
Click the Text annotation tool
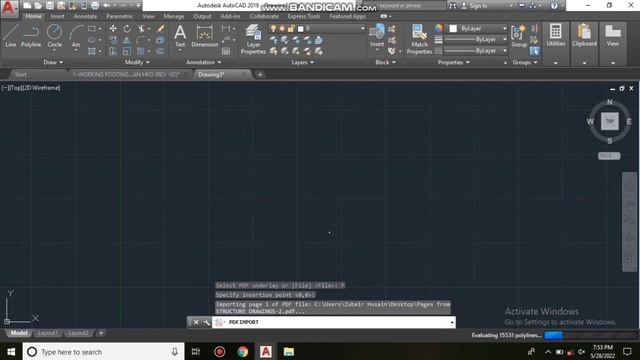coord(180,36)
